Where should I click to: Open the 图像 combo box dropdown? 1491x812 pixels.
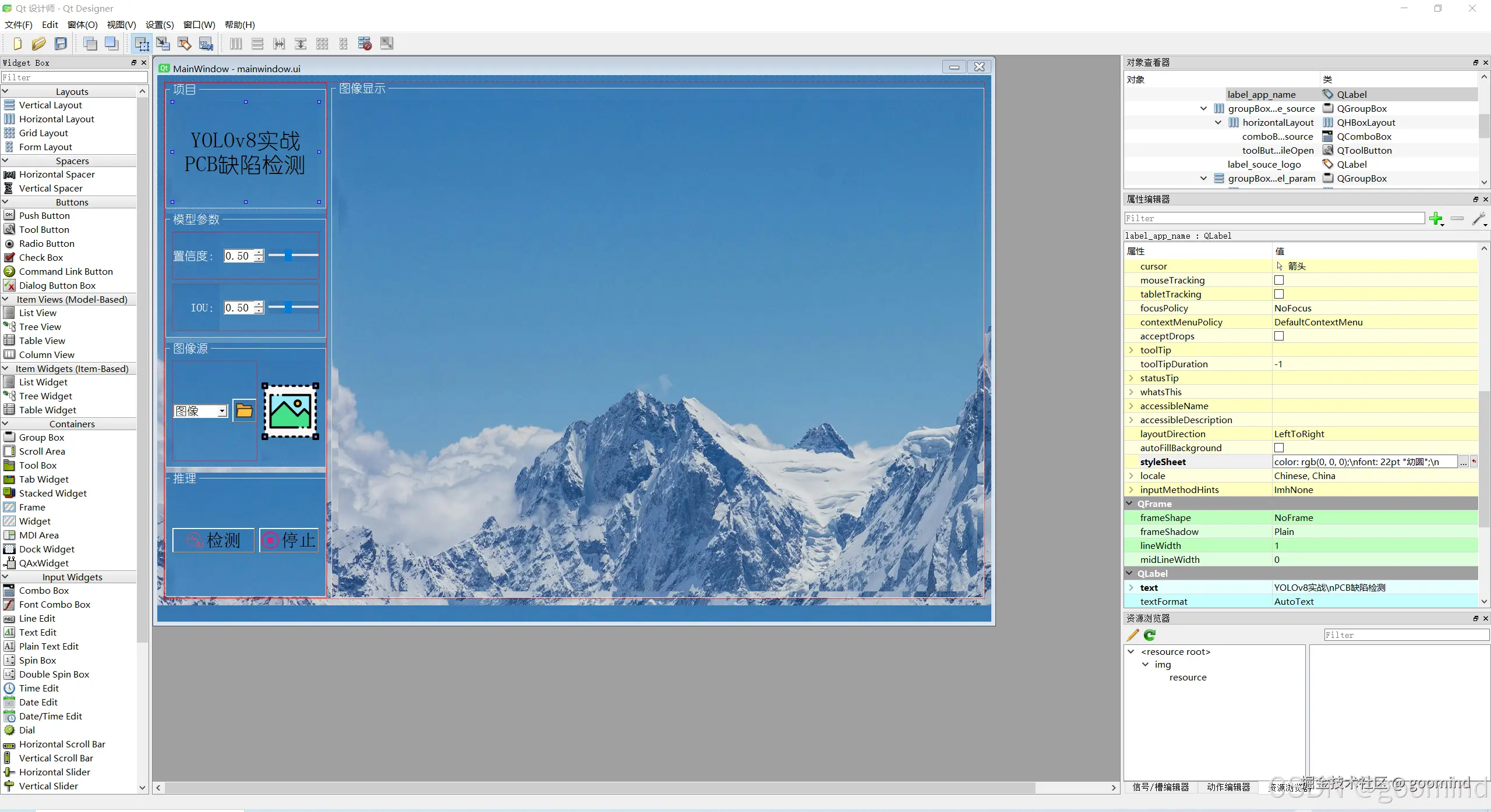click(x=222, y=412)
